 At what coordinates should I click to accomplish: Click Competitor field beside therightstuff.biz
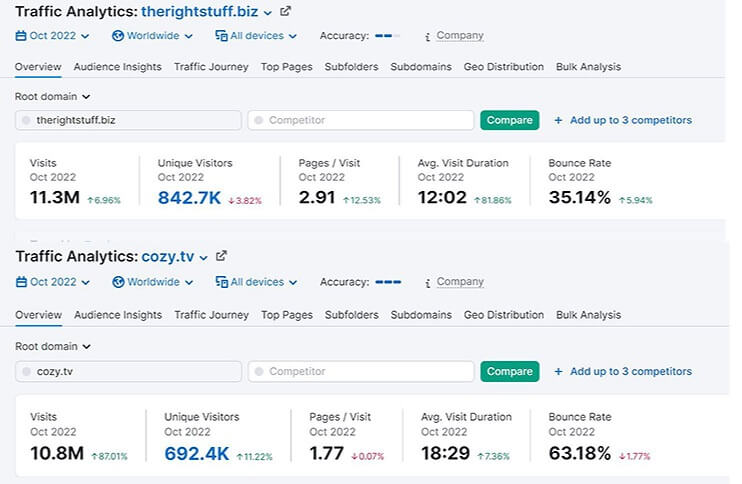pyautogui.click(x=361, y=120)
